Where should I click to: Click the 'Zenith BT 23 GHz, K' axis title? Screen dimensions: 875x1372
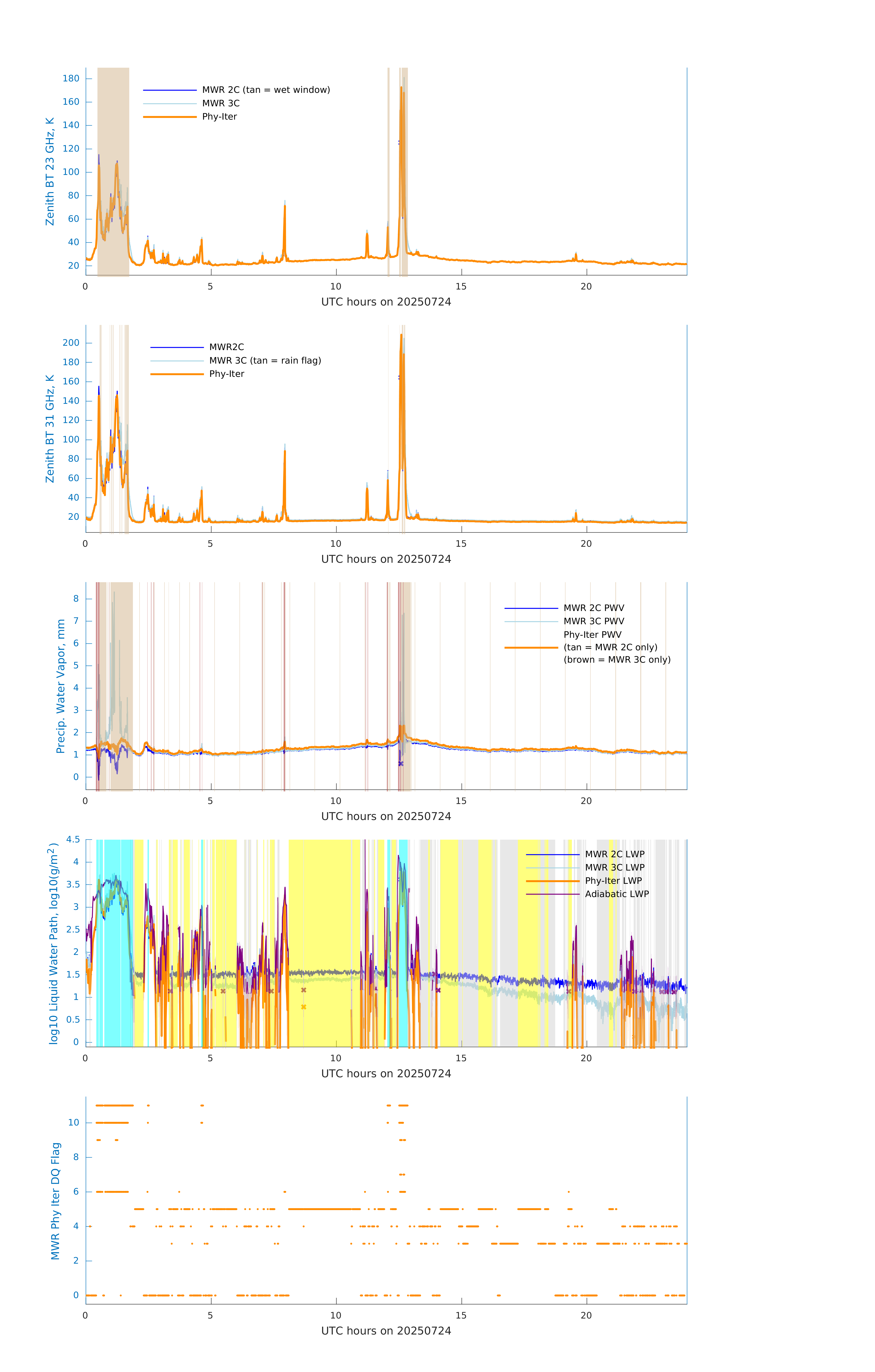pyautogui.click(x=50, y=171)
